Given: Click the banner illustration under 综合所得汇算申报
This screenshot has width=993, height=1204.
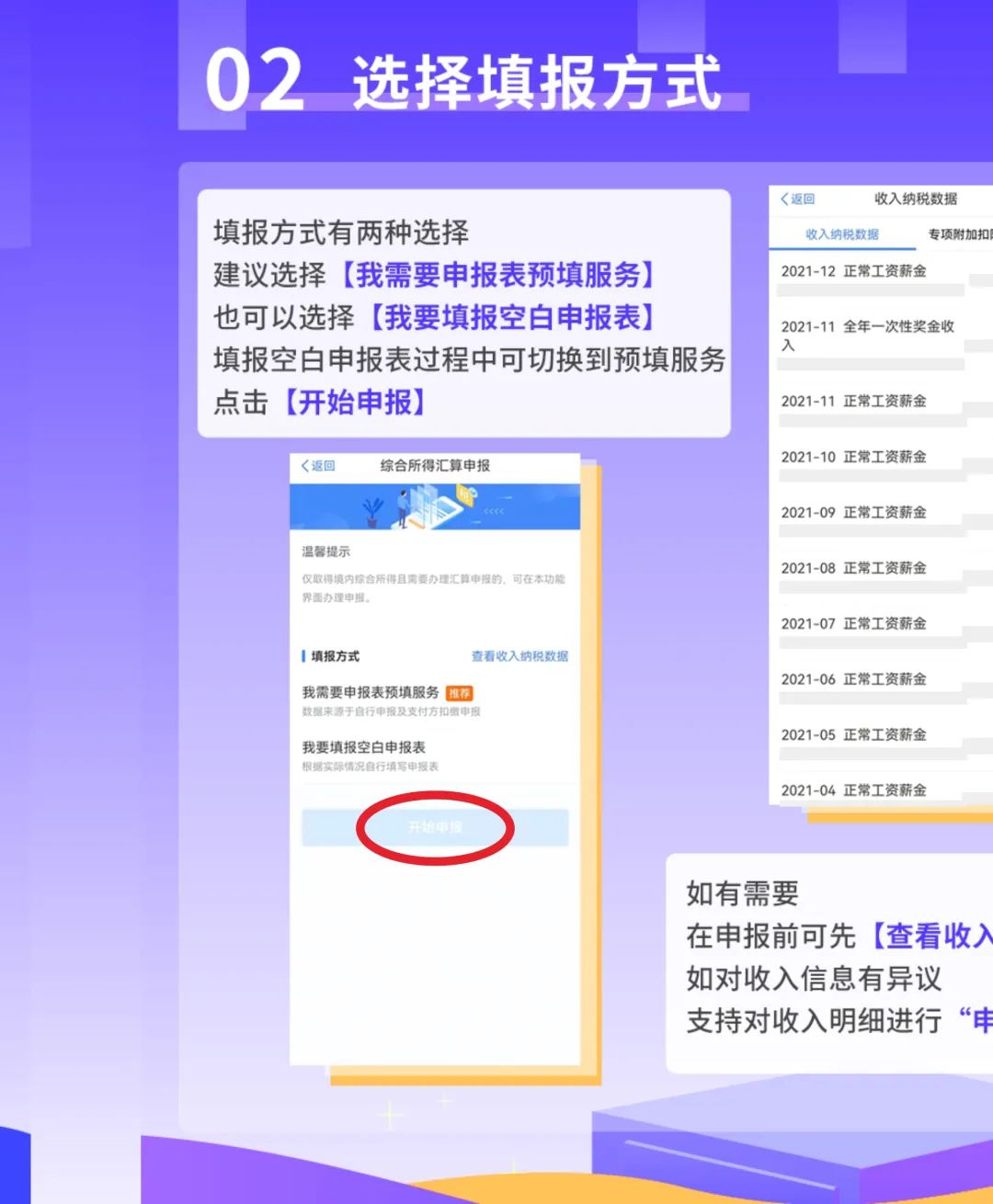Looking at the screenshot, I should click(435, 506).
